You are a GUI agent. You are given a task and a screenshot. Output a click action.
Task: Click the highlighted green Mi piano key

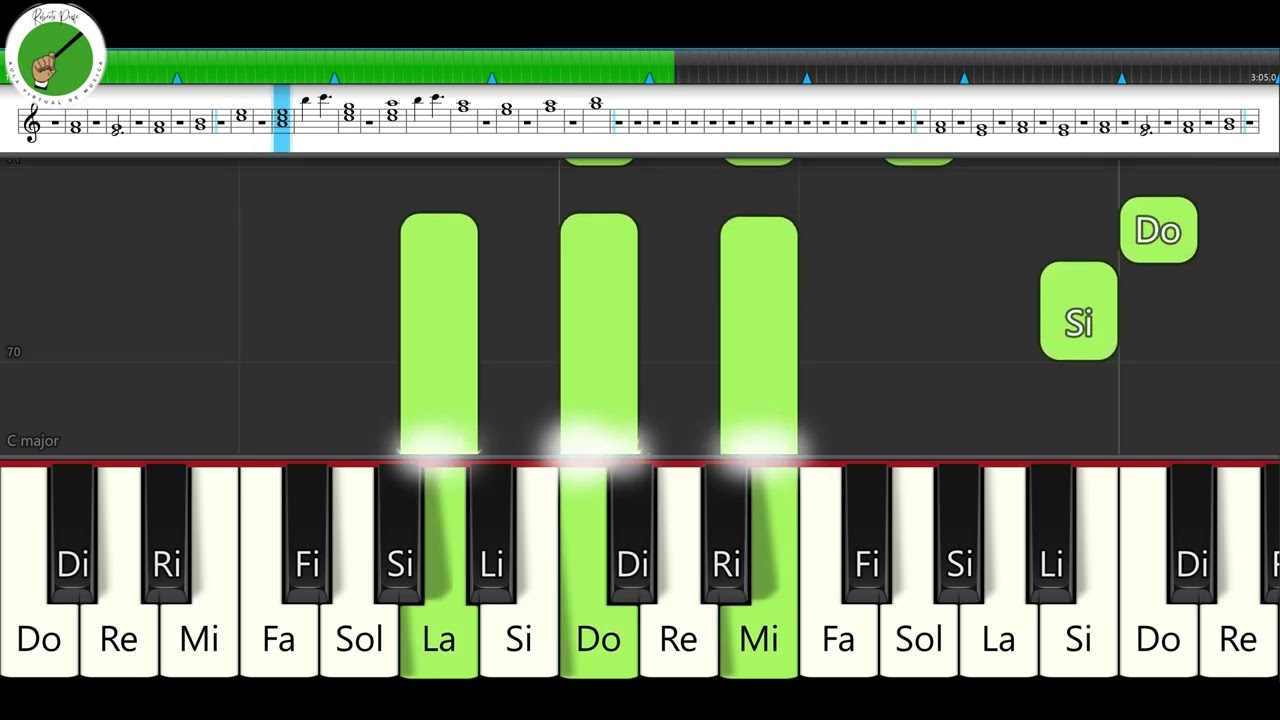coord(759,638)
